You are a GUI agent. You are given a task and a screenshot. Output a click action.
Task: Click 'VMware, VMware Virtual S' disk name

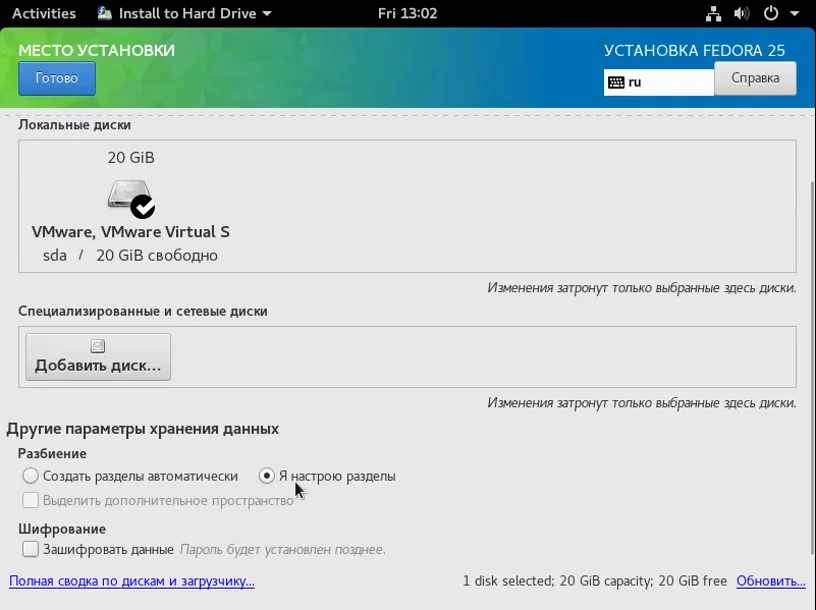131,232
